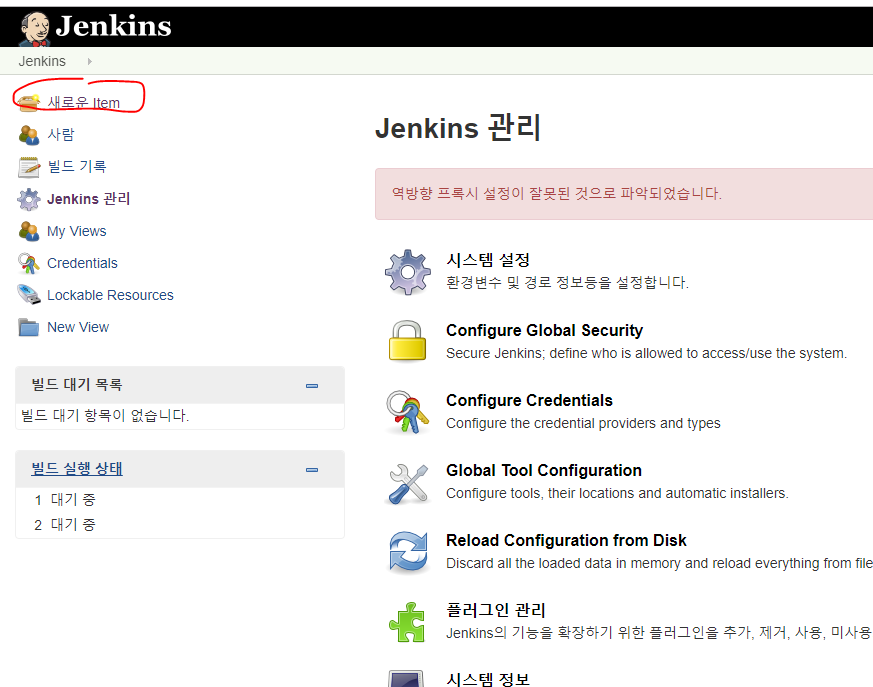Open the Lockable Resources link

tap(110, 295)
